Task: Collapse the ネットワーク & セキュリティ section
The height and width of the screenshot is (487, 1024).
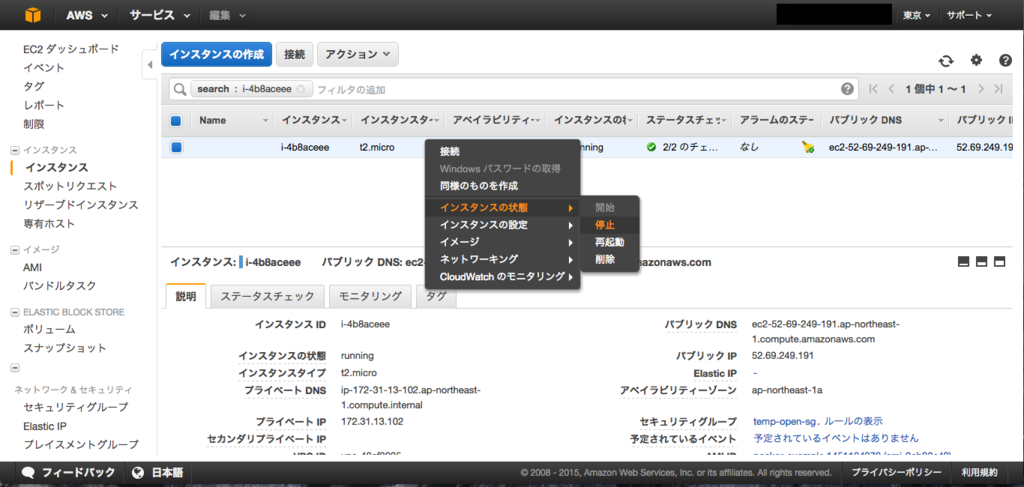Action: (15, 368)
